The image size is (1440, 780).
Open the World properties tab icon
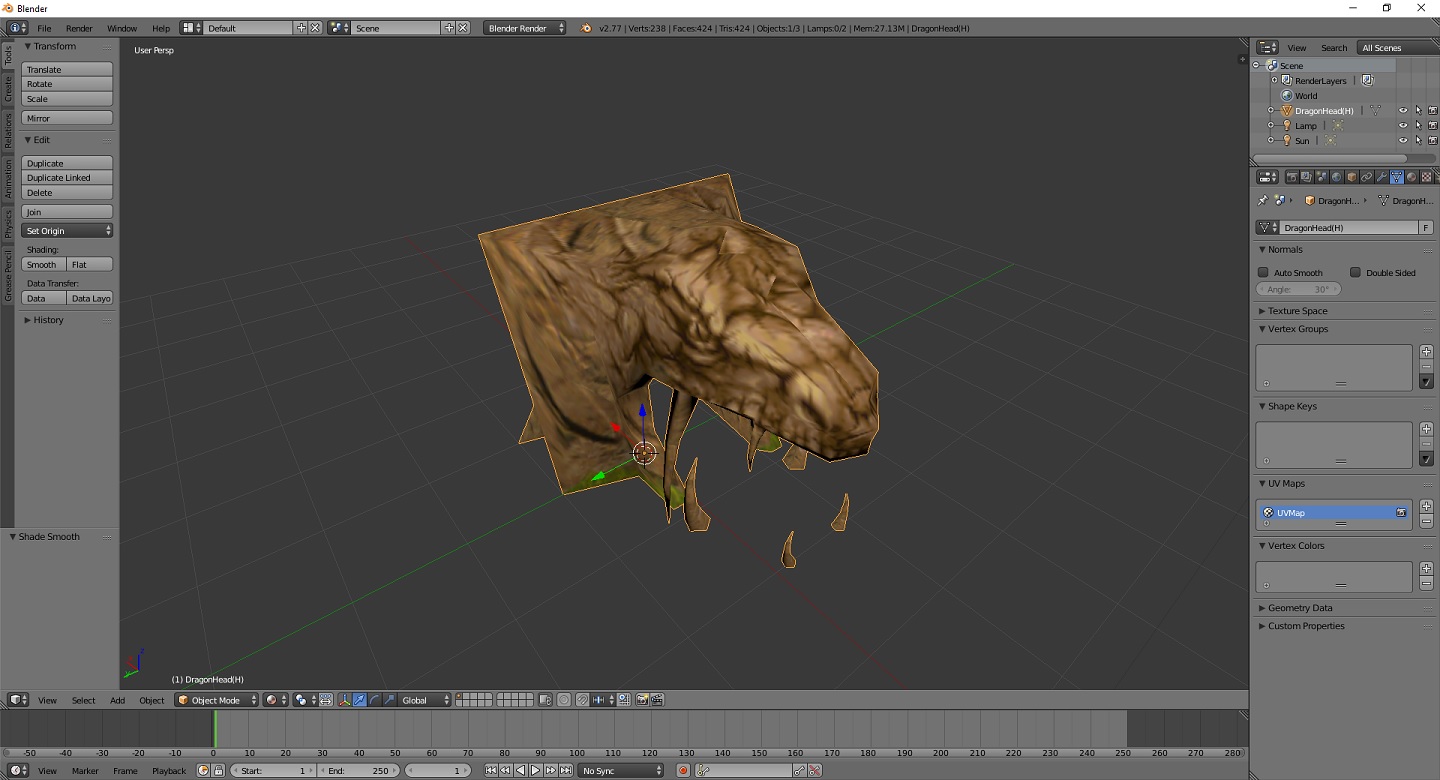pos(1336,177)
